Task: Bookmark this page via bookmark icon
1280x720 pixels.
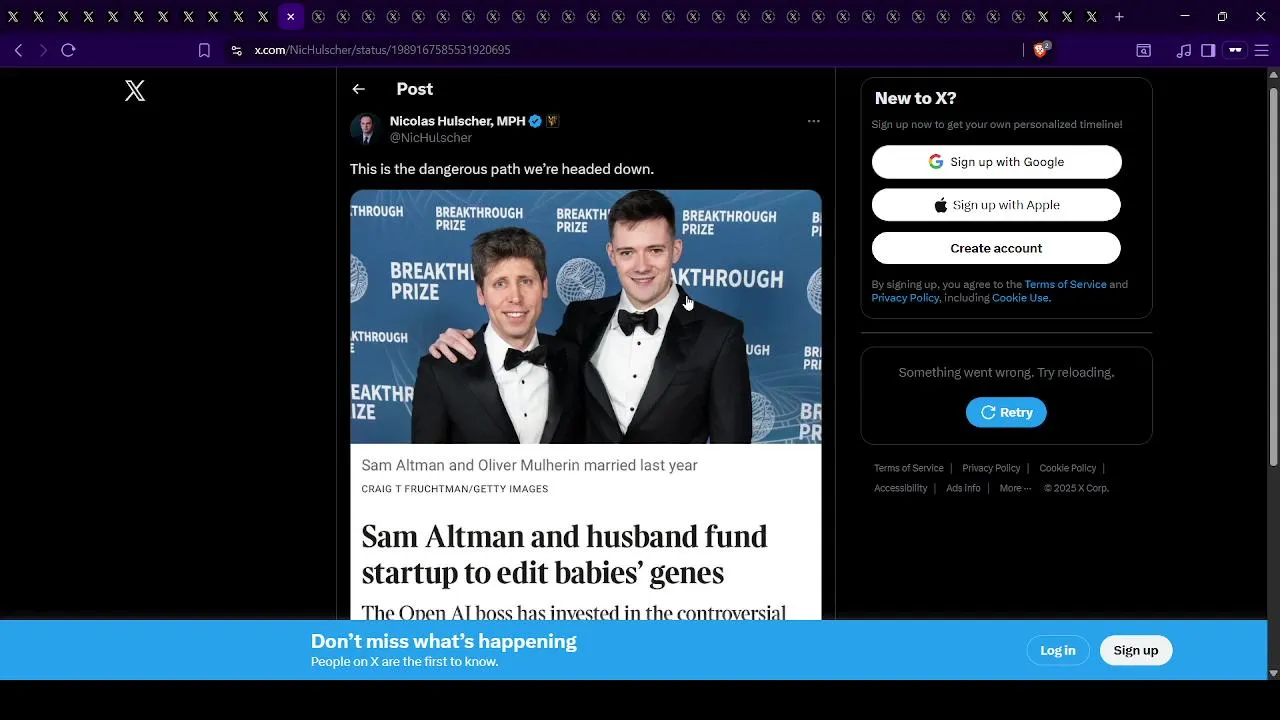Action: (204, 50)
